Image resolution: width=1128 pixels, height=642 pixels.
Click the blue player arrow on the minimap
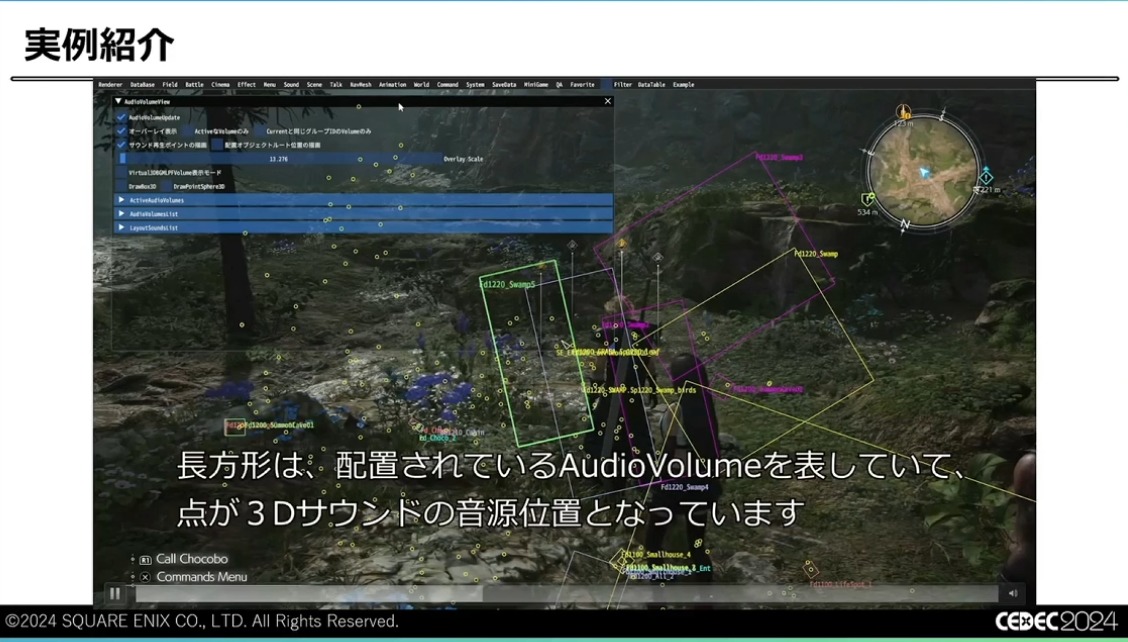pyautogui.click(x=924, y=173)
